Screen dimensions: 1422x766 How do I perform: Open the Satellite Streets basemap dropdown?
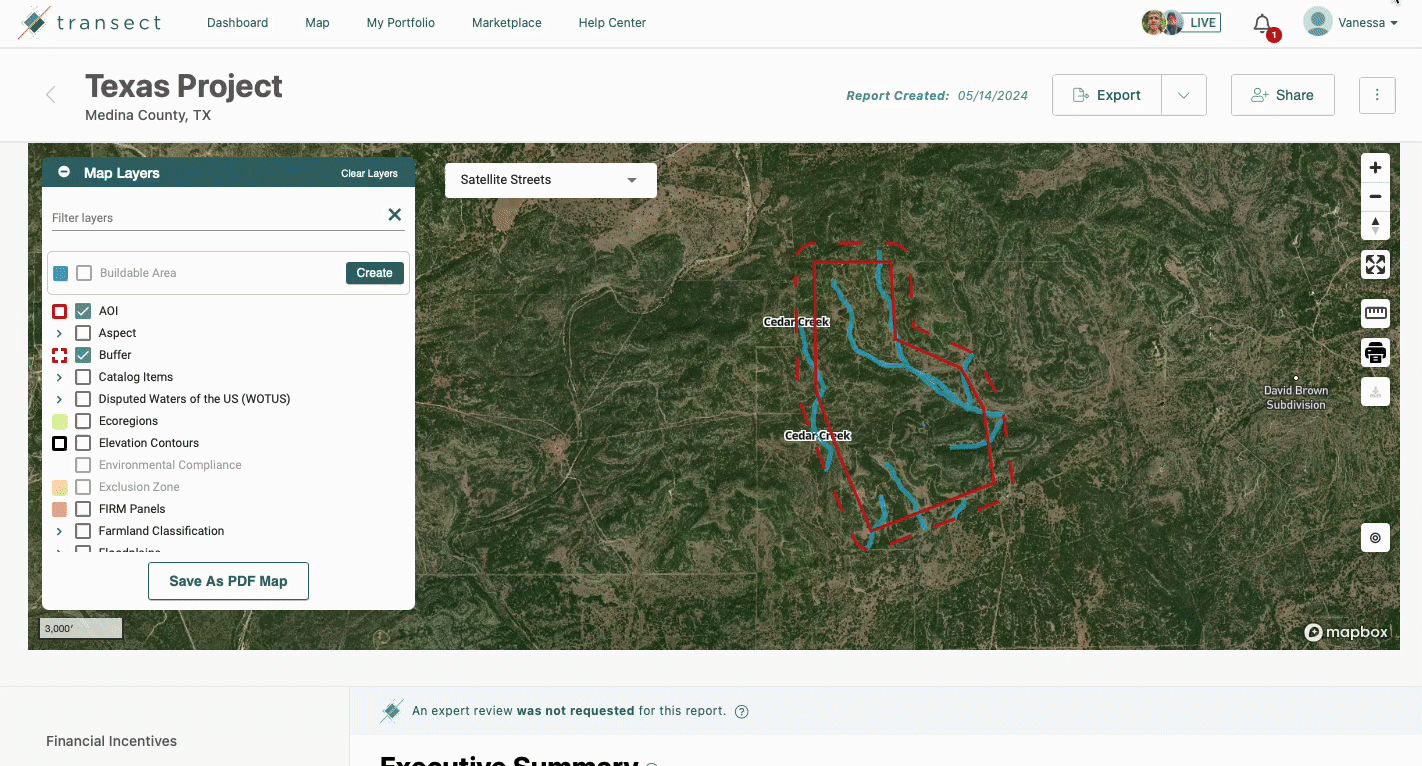551,180
